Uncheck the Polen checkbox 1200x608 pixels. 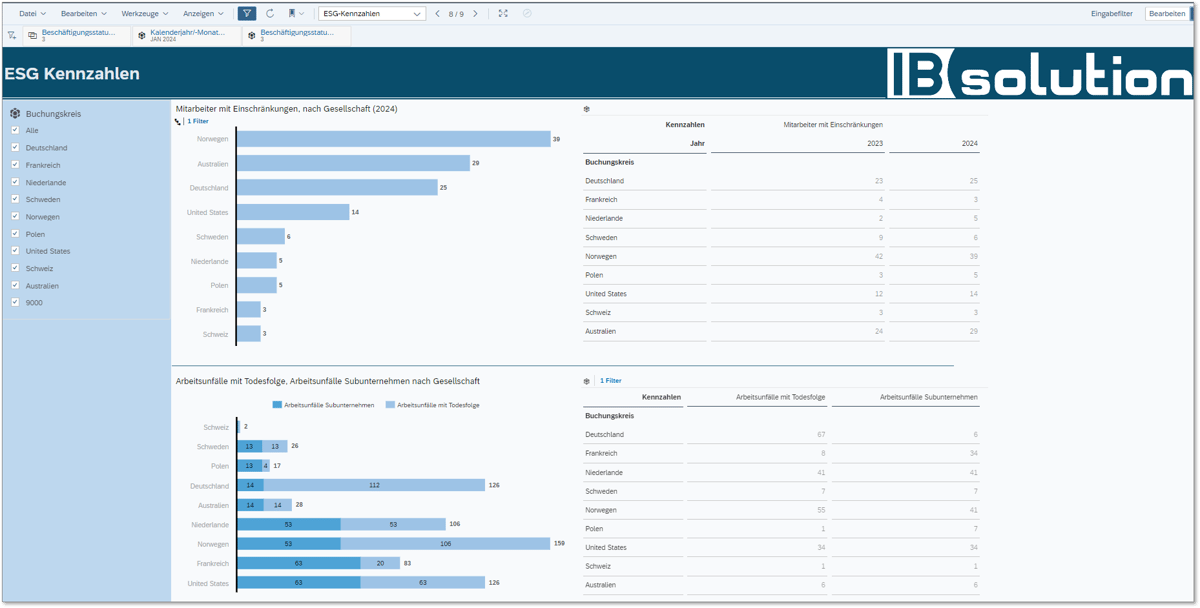point(15,234)
